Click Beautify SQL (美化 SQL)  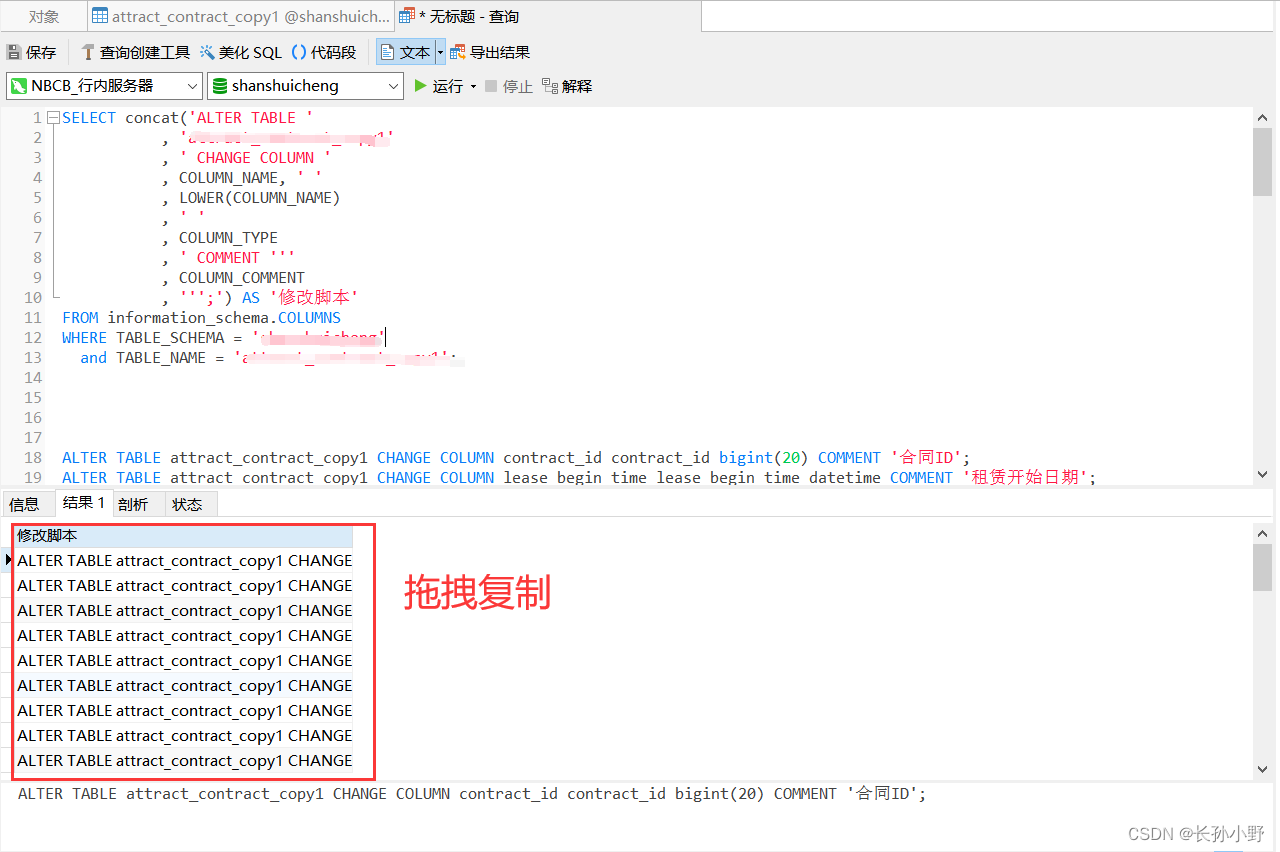(241, 52)
